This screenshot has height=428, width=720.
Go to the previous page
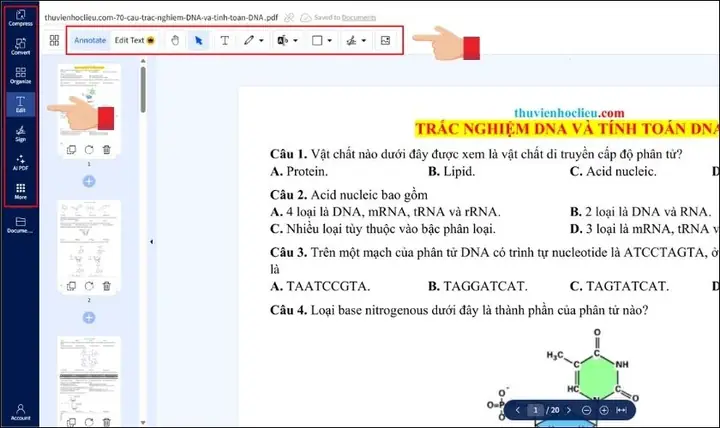click(x=518, y=410)
